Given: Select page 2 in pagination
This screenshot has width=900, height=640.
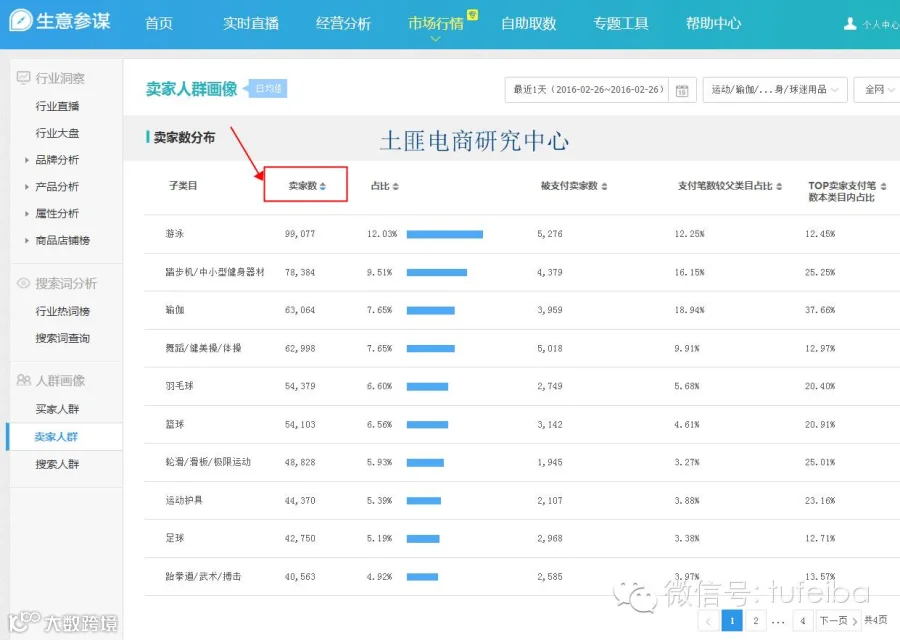Looking at the screenshot, I should (x=755, y=620).
